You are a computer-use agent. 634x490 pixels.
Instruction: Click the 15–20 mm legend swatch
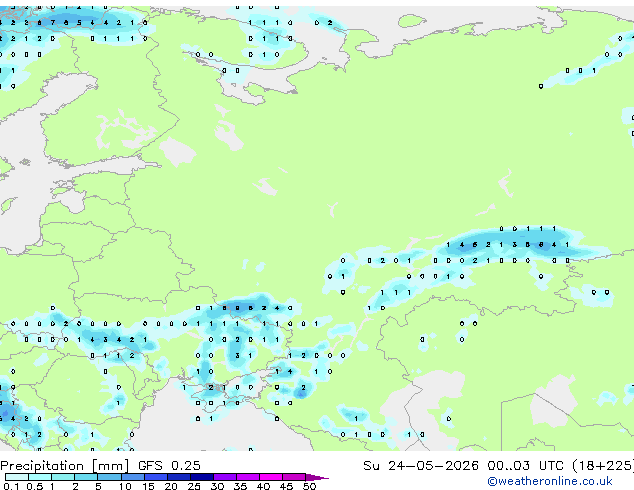pos(156,477)
